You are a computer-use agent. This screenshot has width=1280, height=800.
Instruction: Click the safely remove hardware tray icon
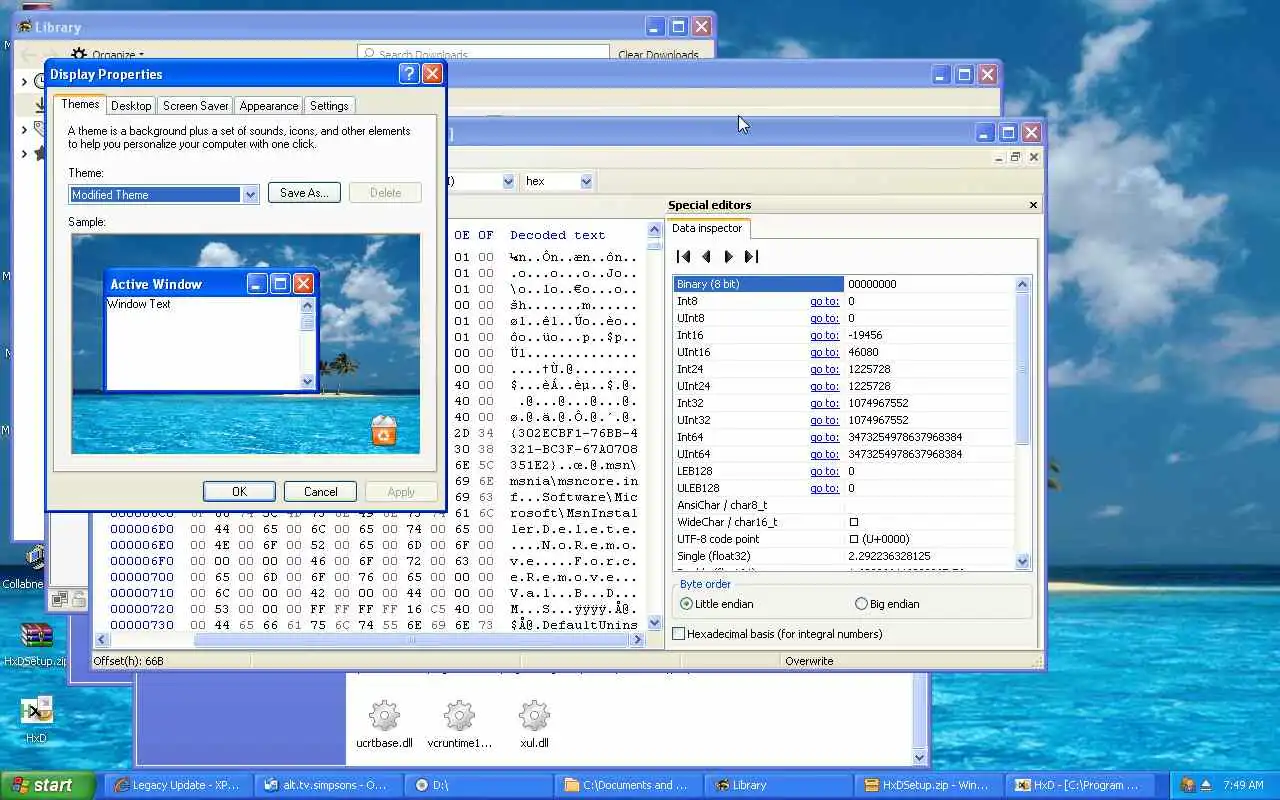click(x=1206, y=785)
